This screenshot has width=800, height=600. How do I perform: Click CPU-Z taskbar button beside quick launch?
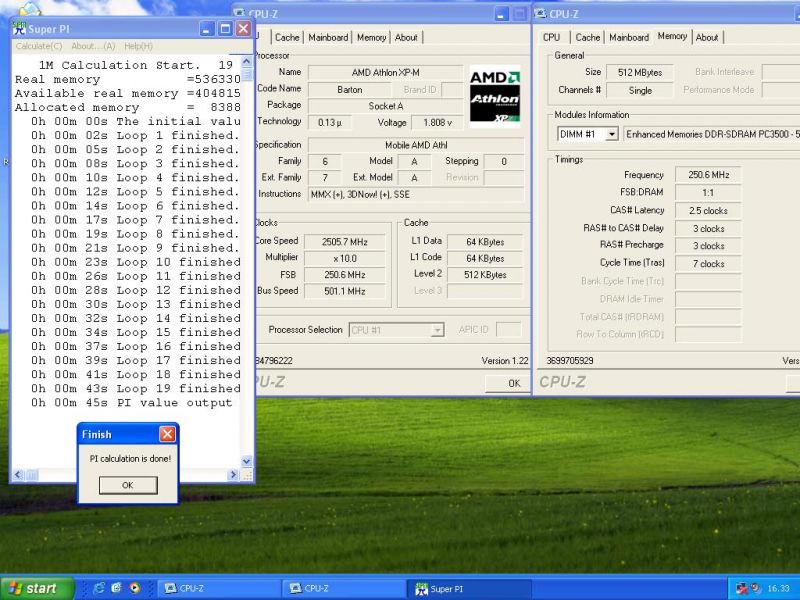[x=218, y=588]
